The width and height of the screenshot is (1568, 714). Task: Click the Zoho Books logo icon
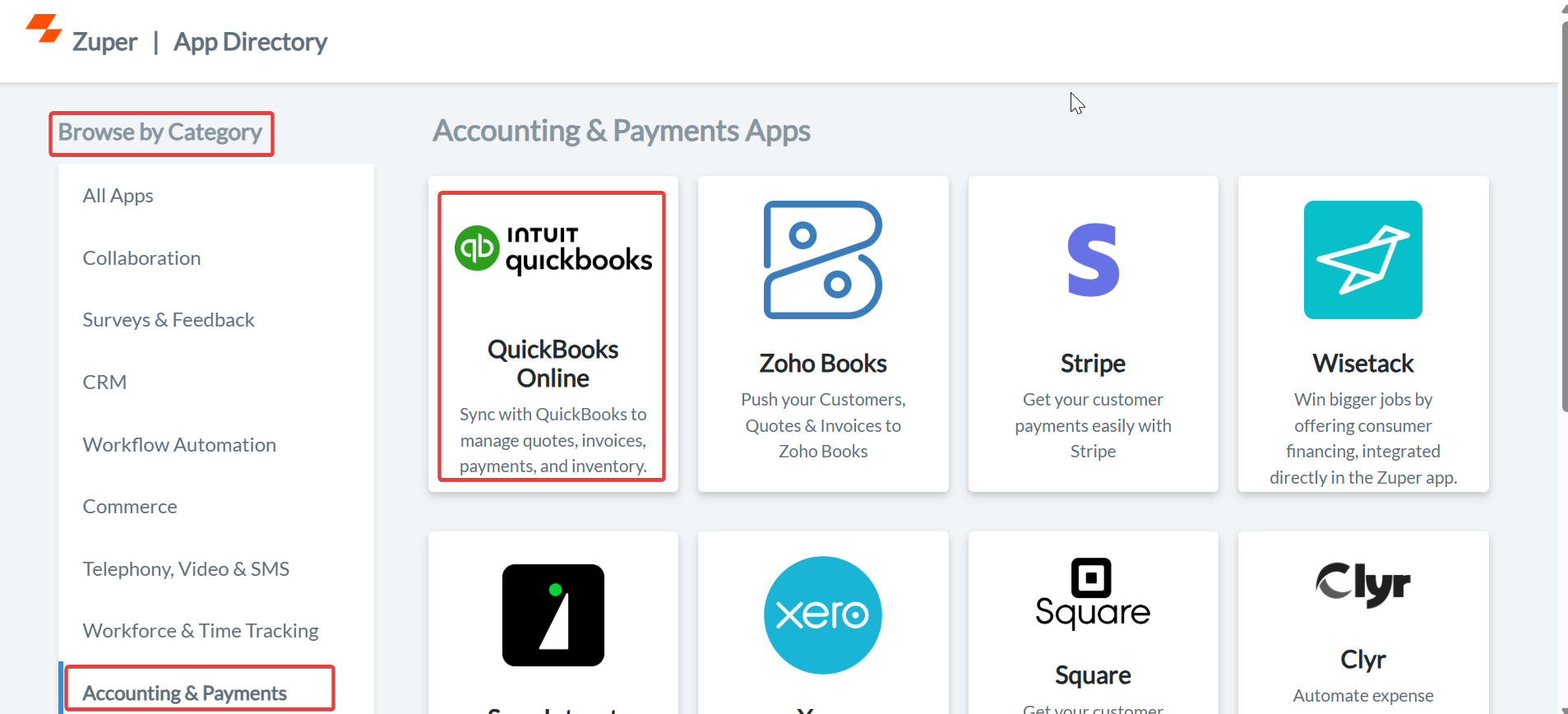823,260
